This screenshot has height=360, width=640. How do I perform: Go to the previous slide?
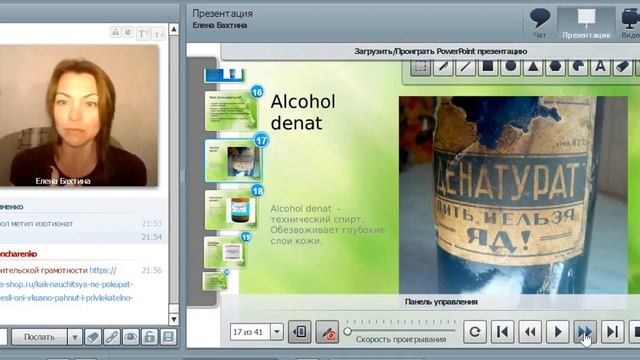click(530, 332)
